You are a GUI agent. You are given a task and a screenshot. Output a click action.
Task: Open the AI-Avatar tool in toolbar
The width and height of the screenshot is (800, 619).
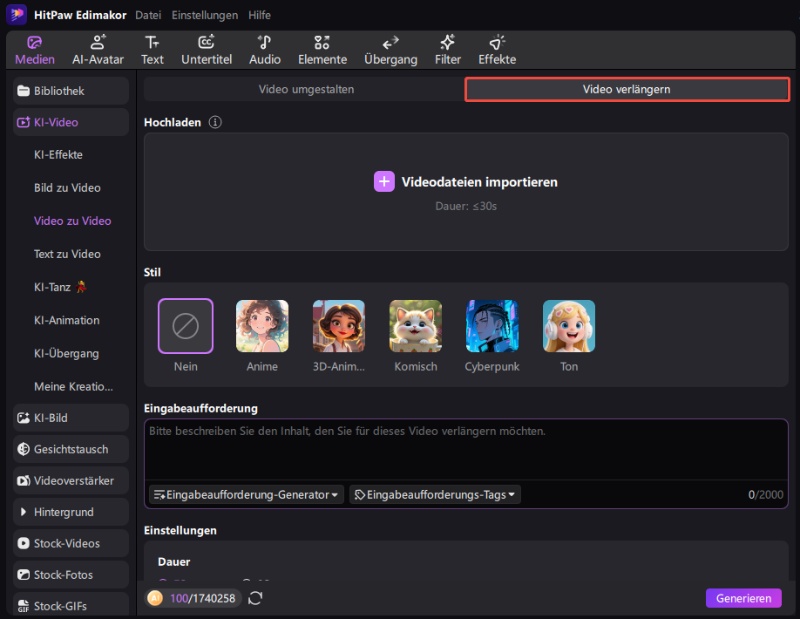98,49
